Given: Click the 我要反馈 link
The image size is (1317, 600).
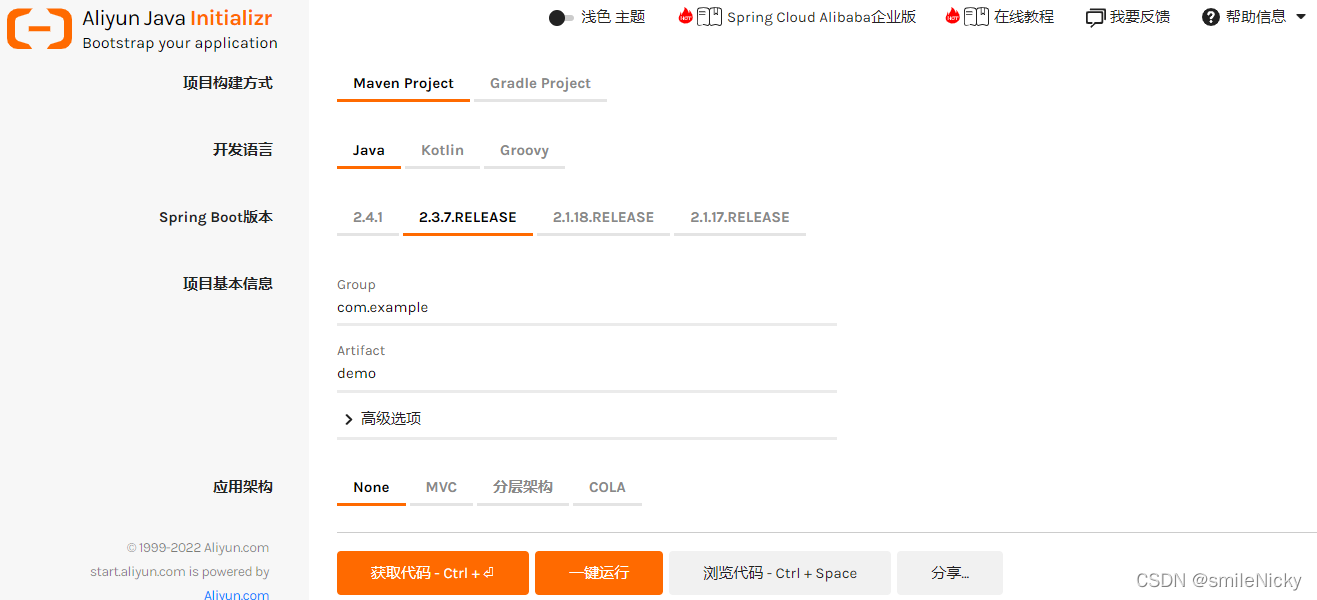Looking at the screenshot, I should tap(1140, 17).
